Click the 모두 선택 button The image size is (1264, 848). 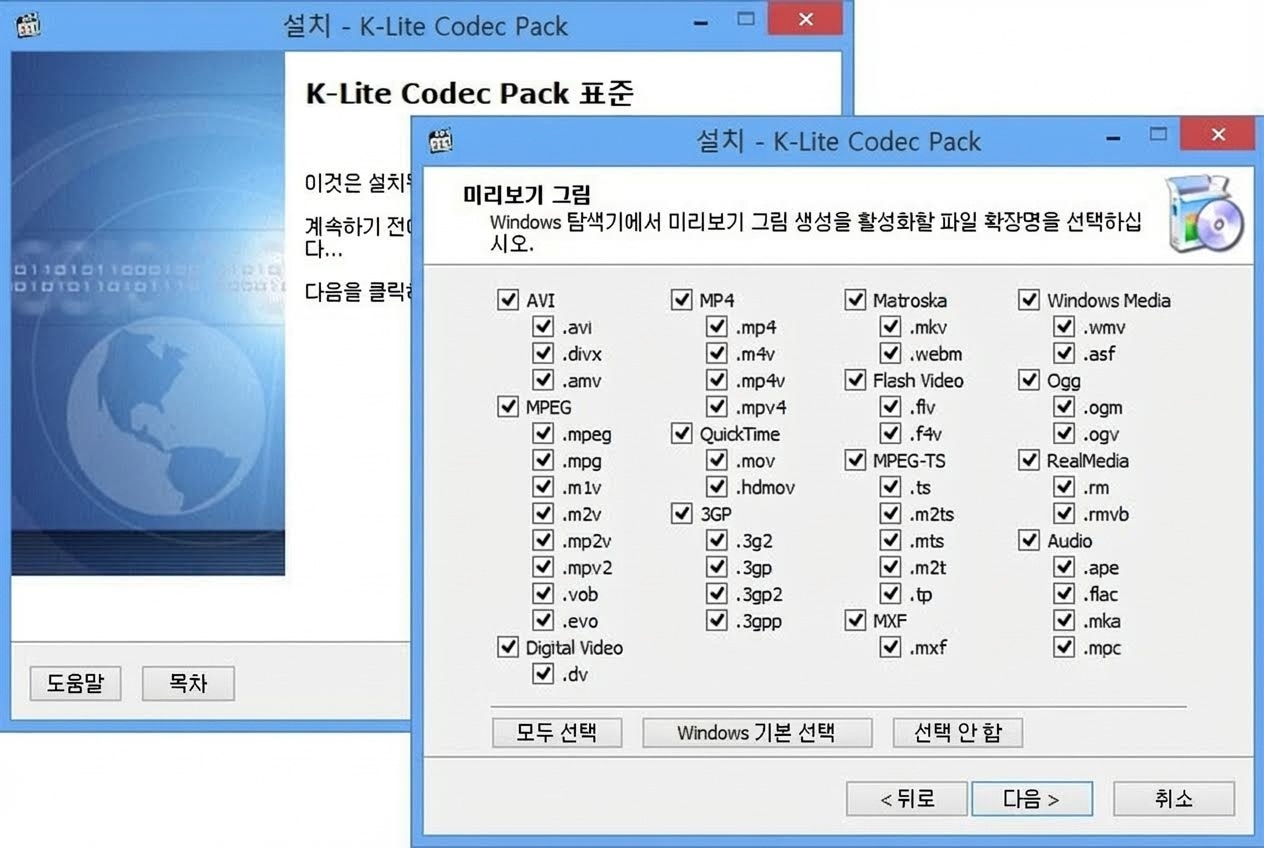point(556,732)
